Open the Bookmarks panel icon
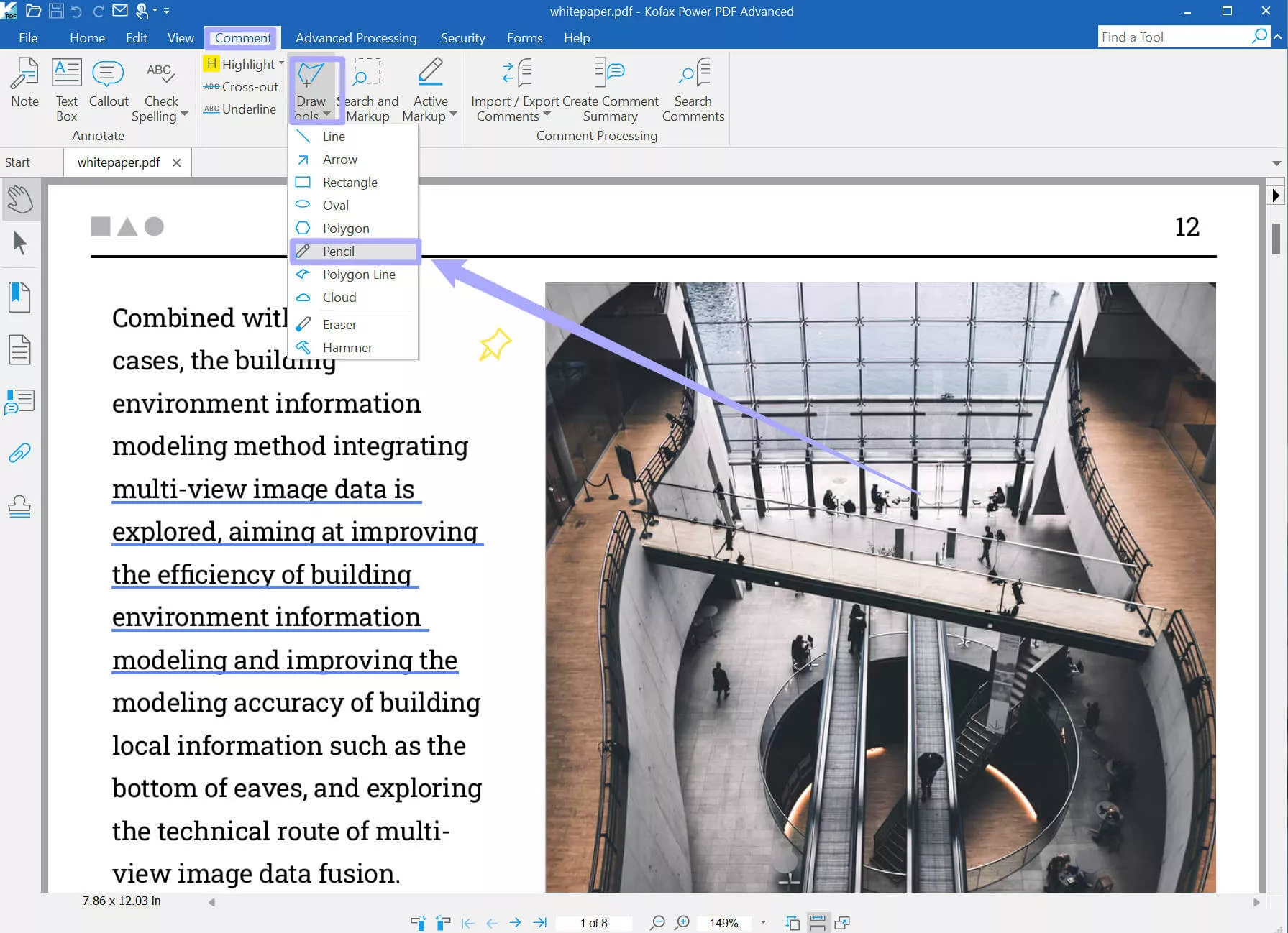 (19, 297)
